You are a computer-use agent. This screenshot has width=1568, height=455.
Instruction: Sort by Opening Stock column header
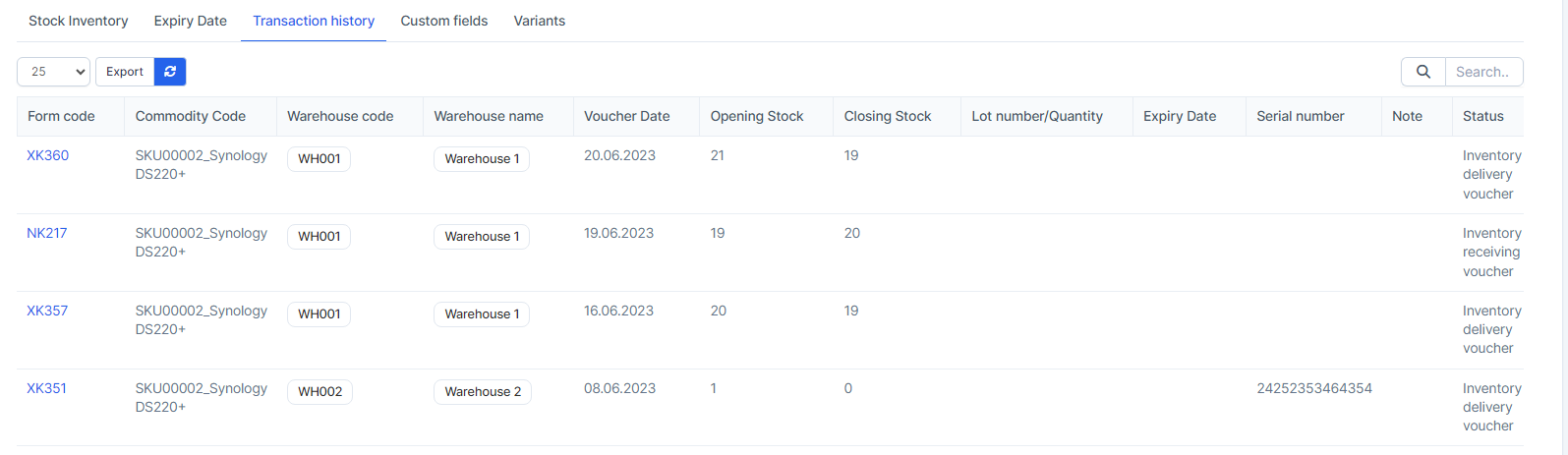[757, 116]
